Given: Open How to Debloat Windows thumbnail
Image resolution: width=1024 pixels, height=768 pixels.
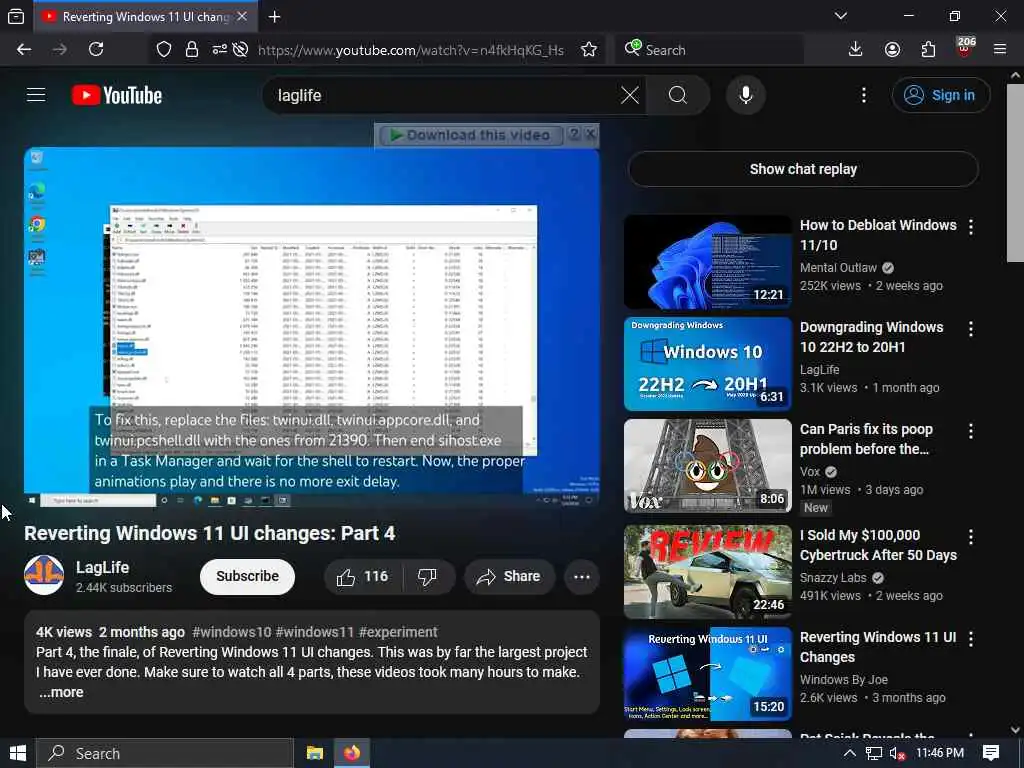Looking at the screenshot, I should point(708,262).
